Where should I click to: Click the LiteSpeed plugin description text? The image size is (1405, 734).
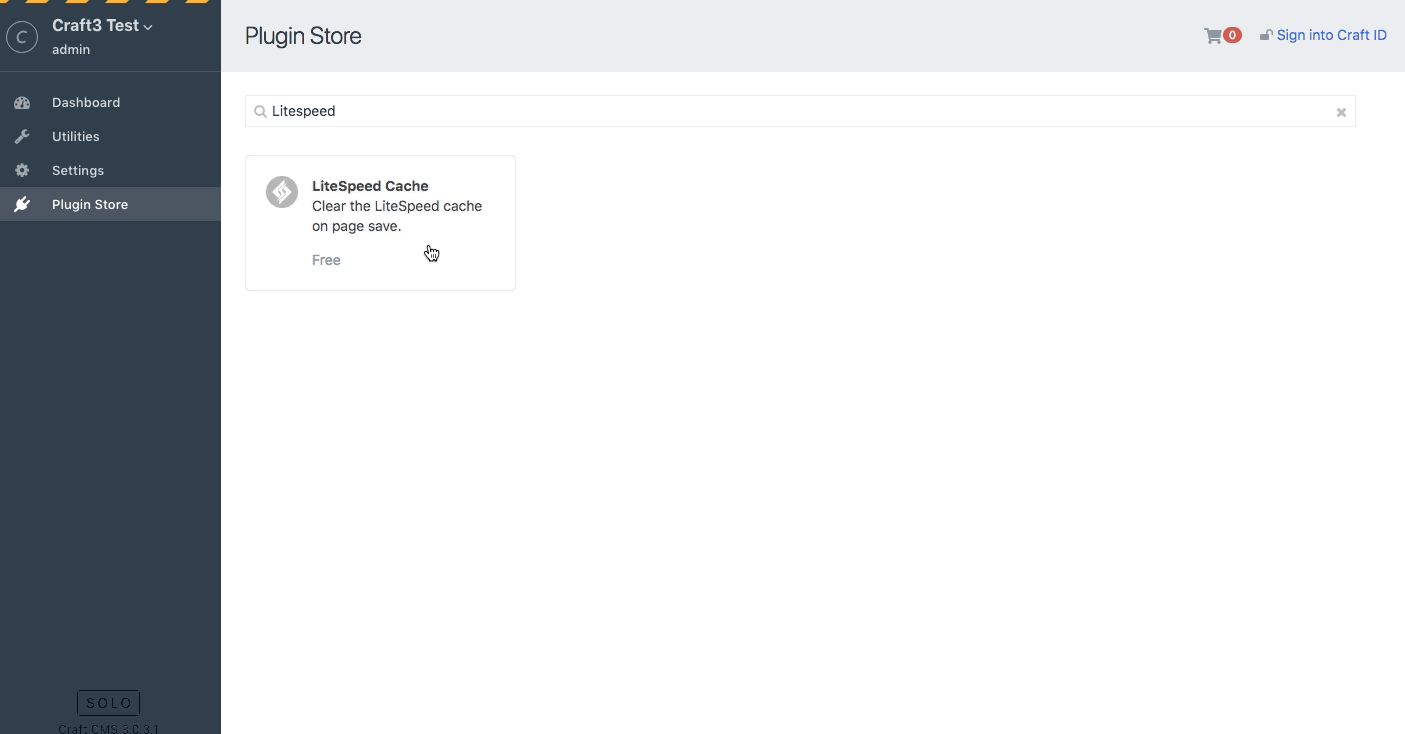397,216
